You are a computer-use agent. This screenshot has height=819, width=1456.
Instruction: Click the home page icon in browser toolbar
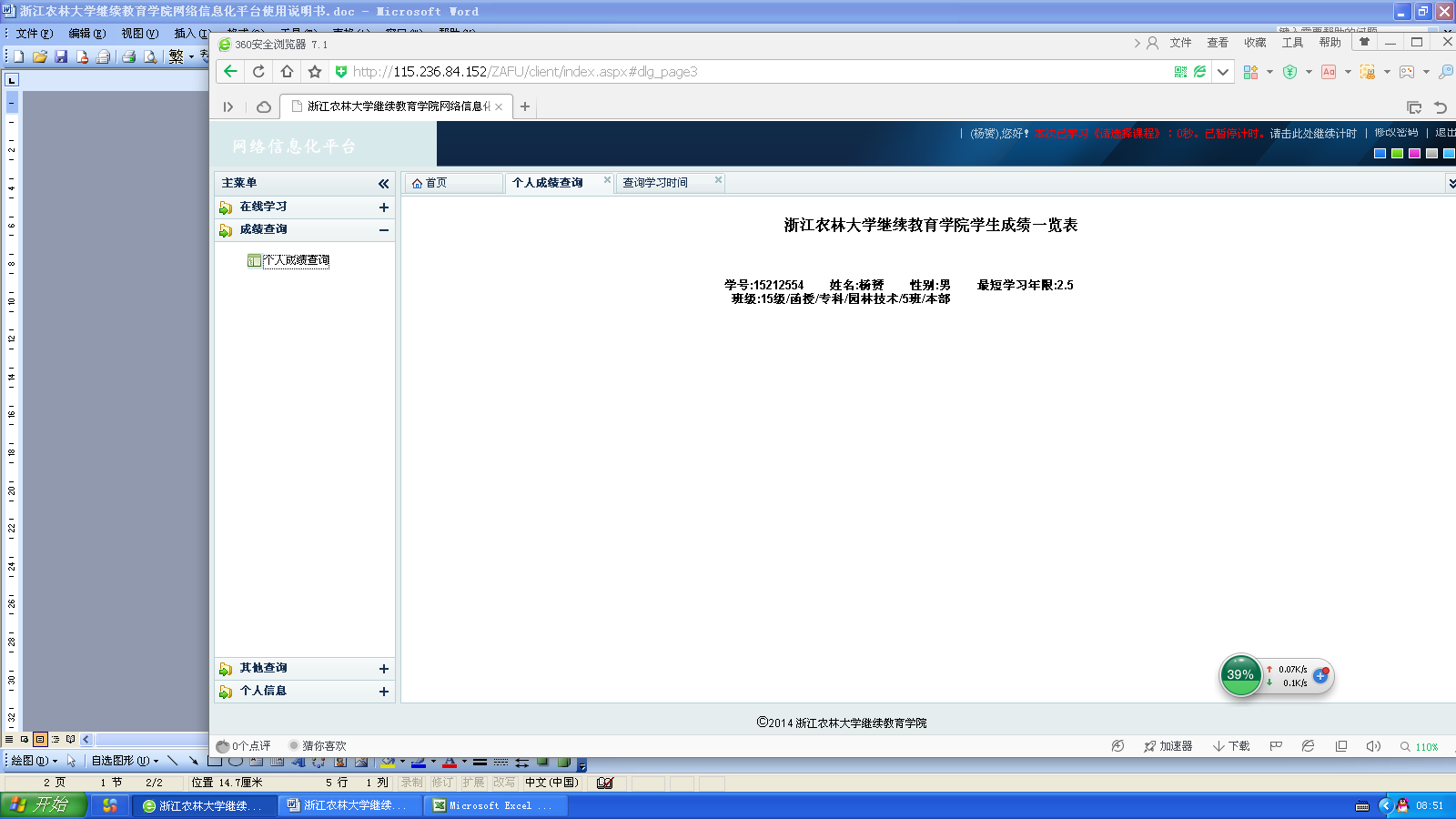click(287, 72)
